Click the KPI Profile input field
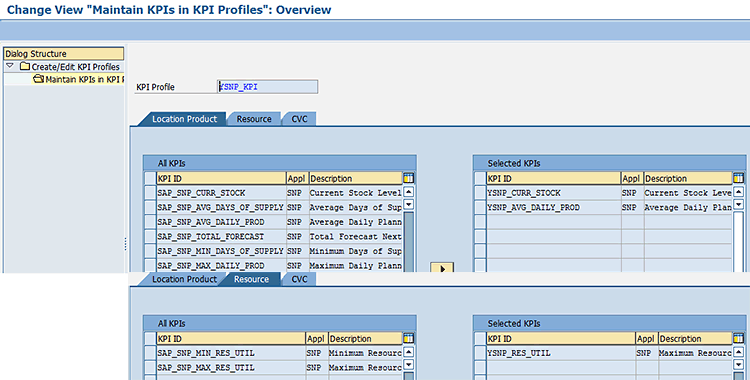Image resolution: width=750 pixels, height=380 pixels. 267,87
